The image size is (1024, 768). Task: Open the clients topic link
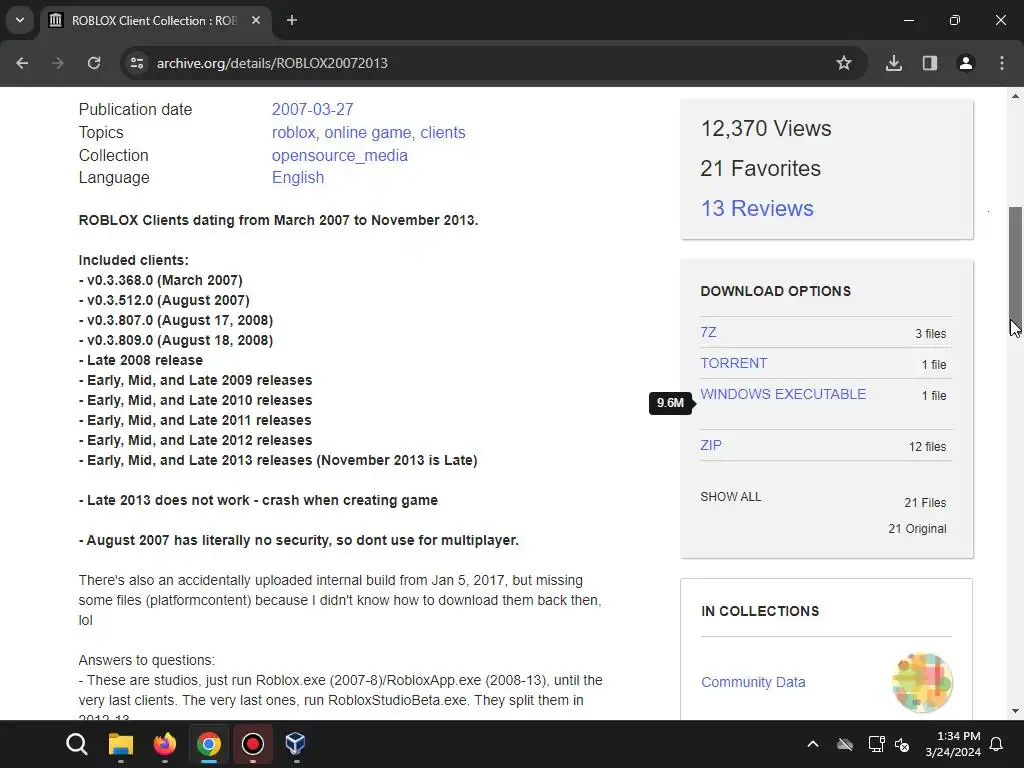443,132
